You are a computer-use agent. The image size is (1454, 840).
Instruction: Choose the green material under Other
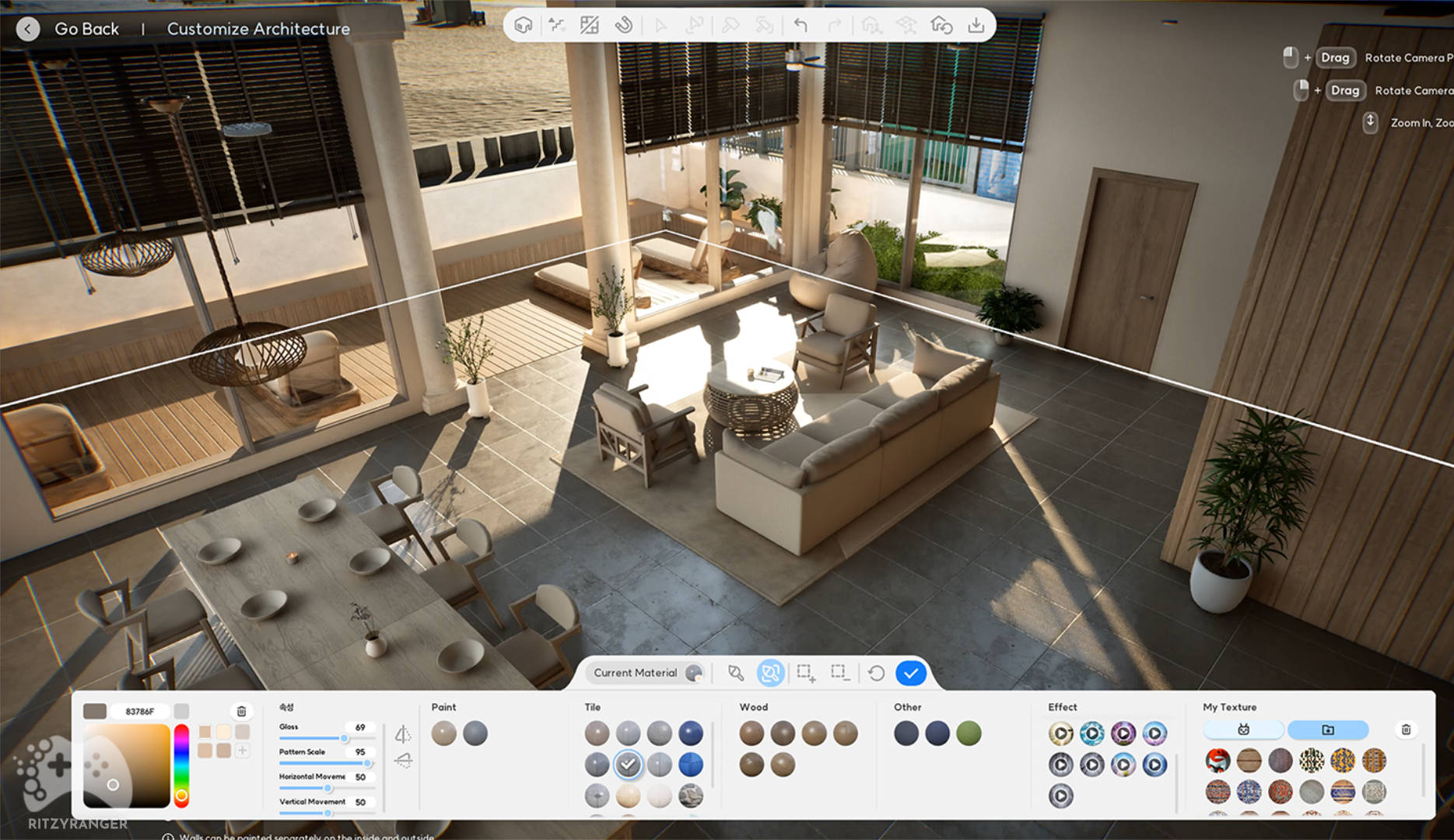coord(969,733)
